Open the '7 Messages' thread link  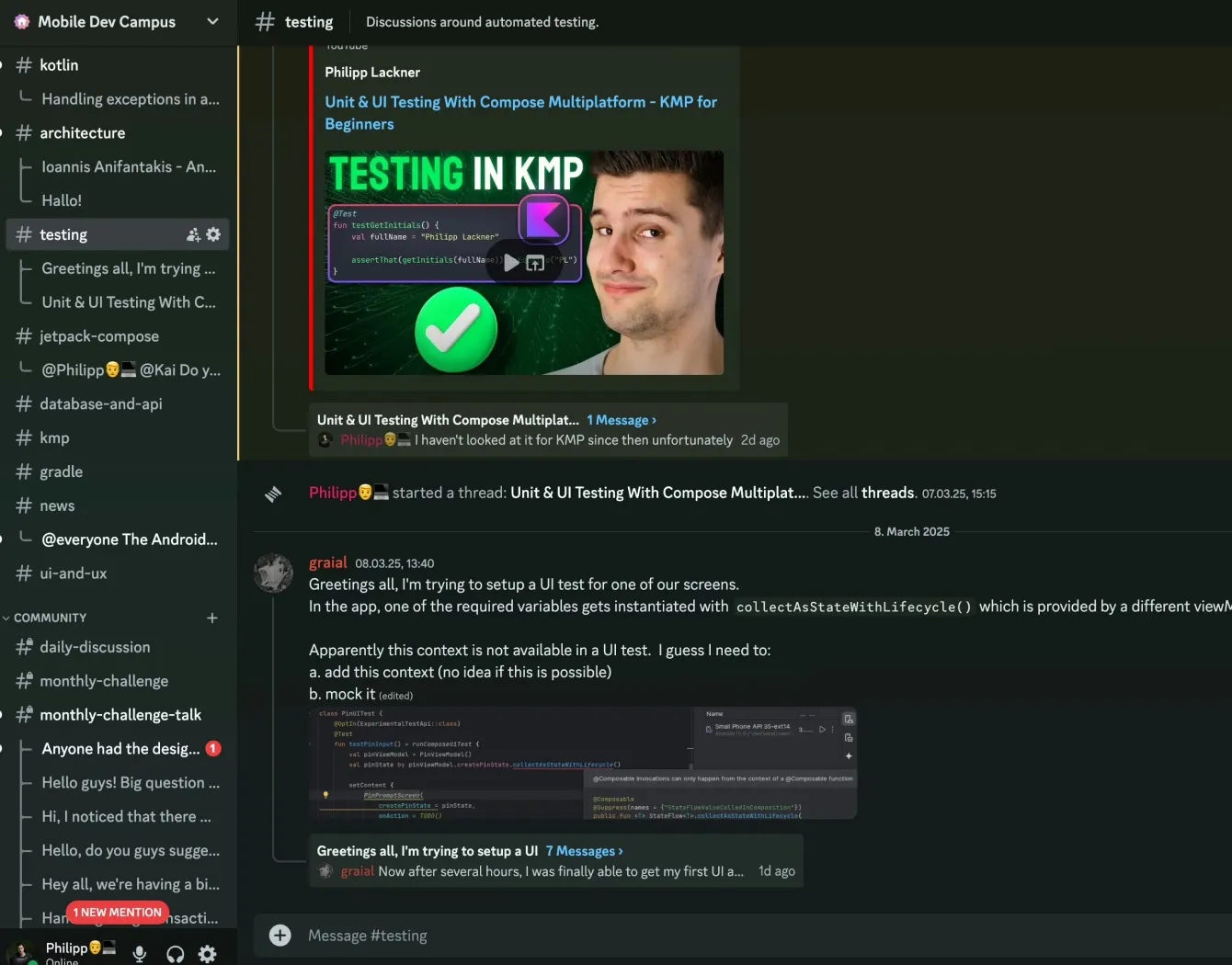point(584,851)
